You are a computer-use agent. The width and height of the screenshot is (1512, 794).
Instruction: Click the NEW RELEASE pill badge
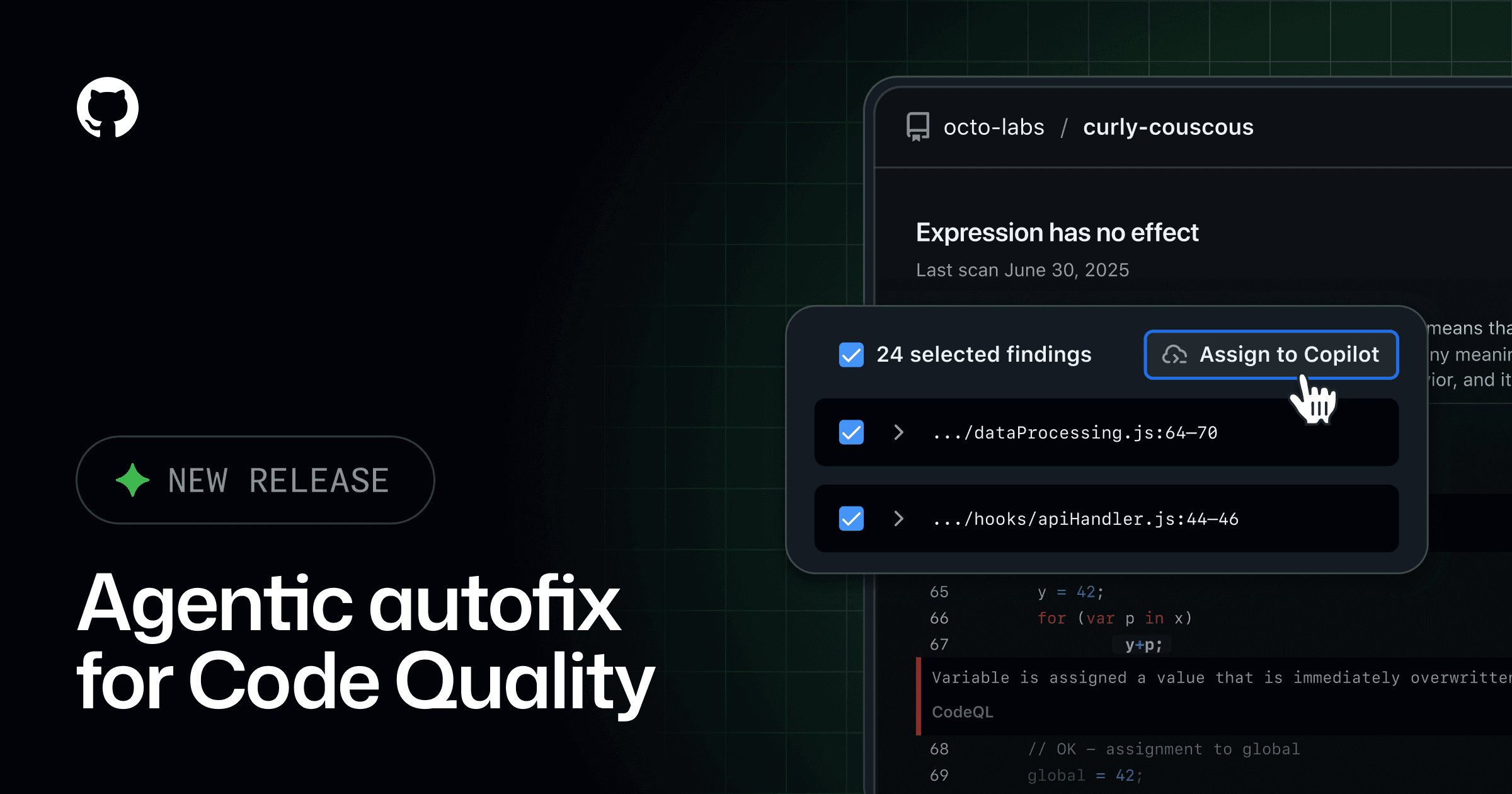click(255, 480)
